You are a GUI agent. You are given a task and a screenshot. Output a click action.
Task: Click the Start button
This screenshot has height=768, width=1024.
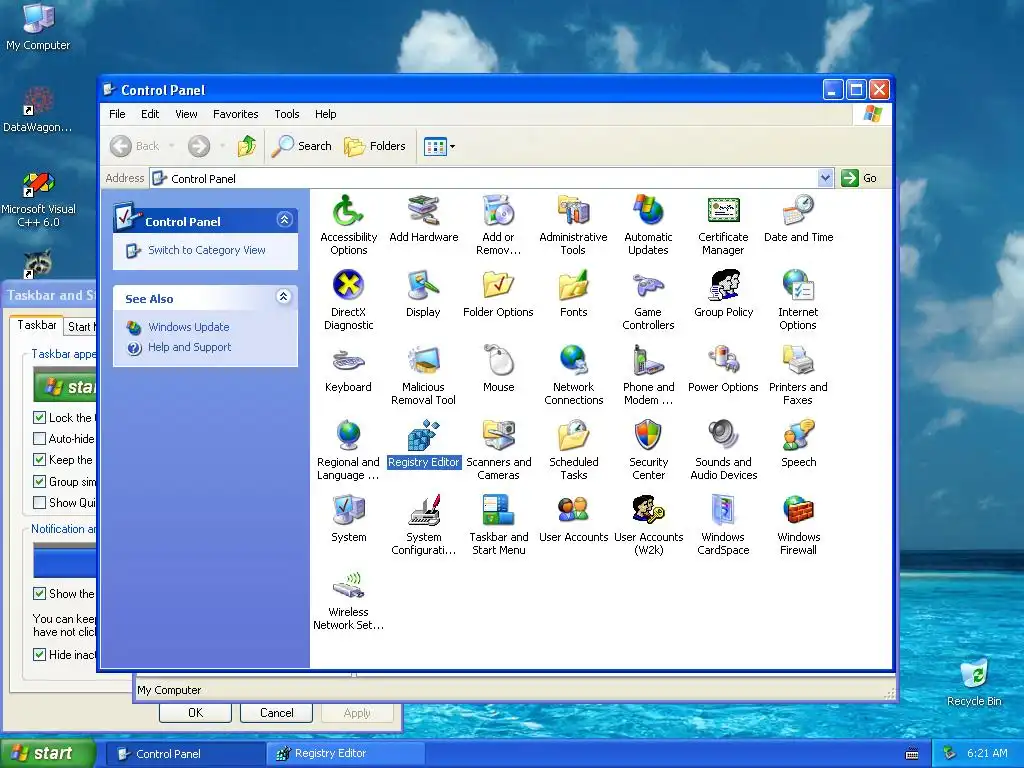tap(47, 754)
